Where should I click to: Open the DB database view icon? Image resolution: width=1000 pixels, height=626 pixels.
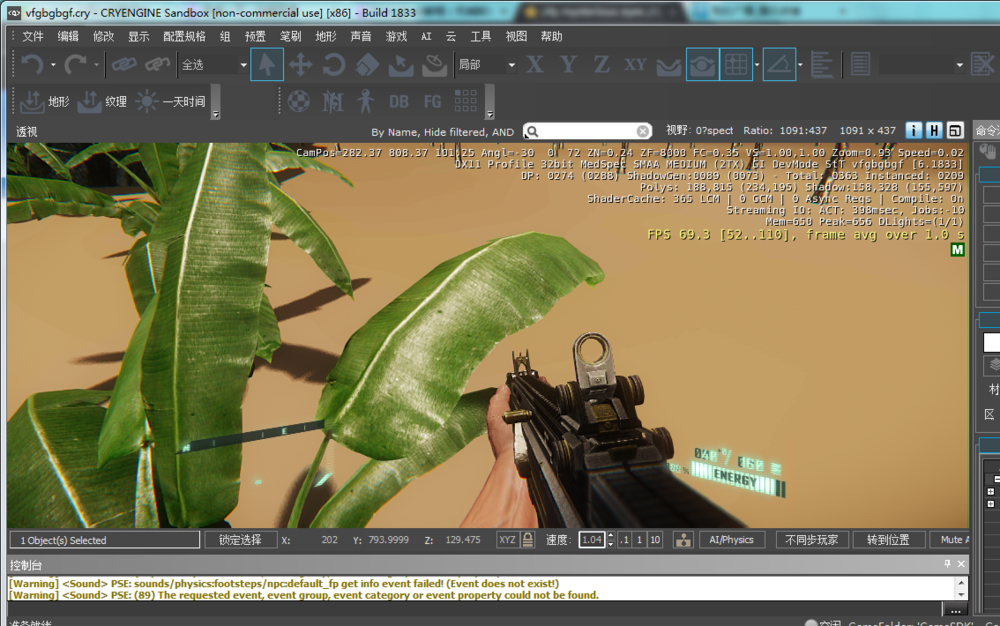point(398,101)
